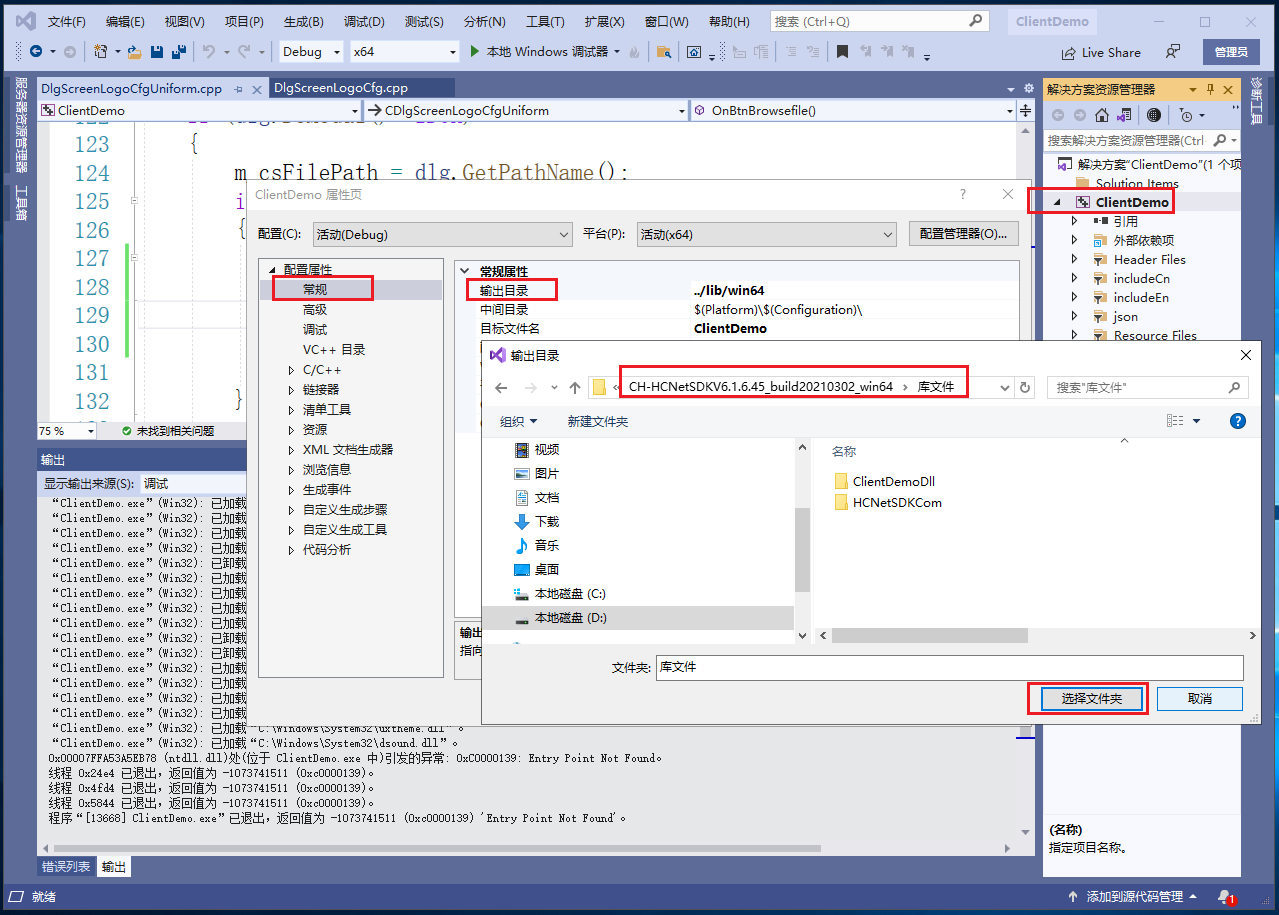Click the split editor icon by navigation bar
This screenshot has width=1279, height=915.
pos(1025,110)
